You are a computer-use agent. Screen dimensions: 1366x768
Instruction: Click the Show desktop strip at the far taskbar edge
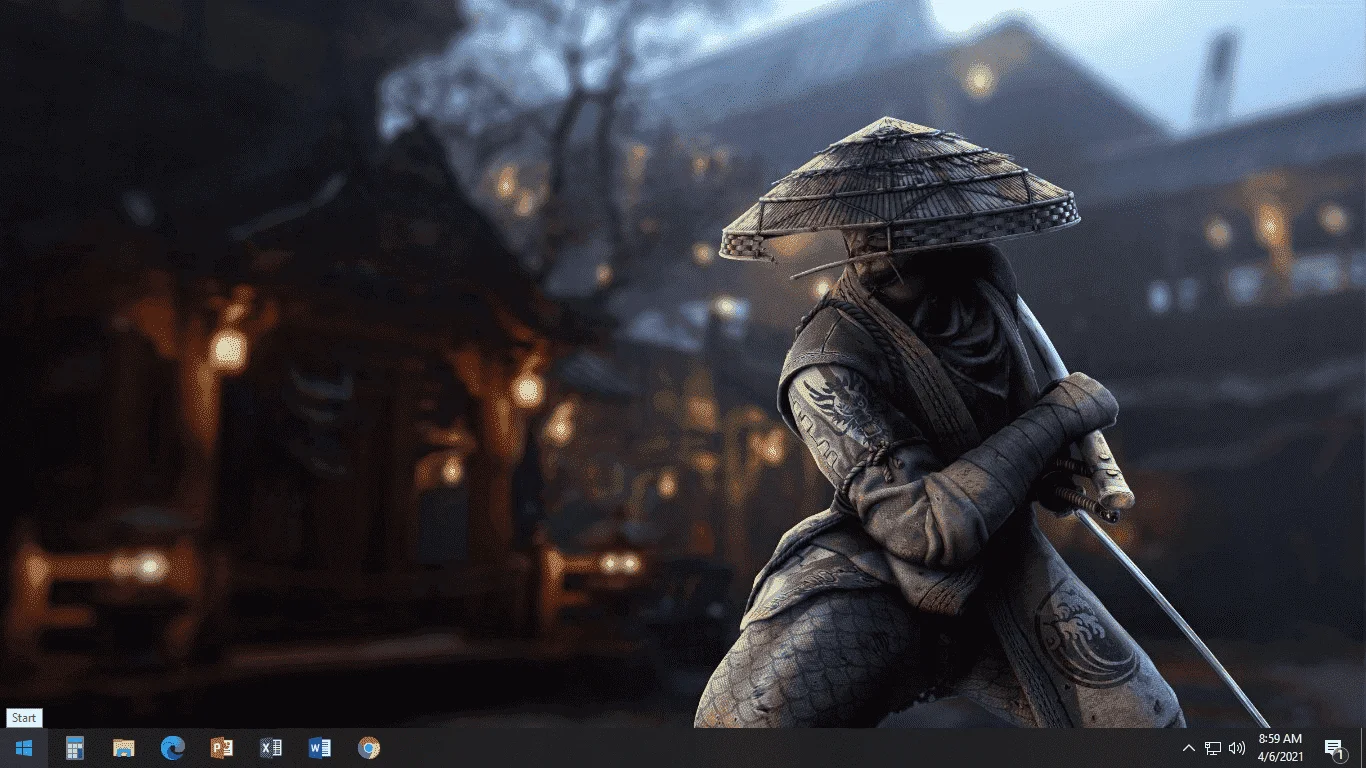point(1363,748)
